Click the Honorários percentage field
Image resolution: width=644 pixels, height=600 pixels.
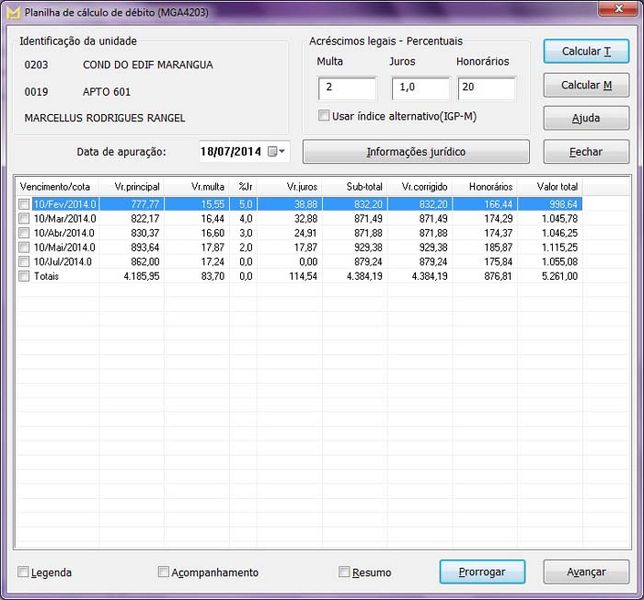[x=486, y=89]
